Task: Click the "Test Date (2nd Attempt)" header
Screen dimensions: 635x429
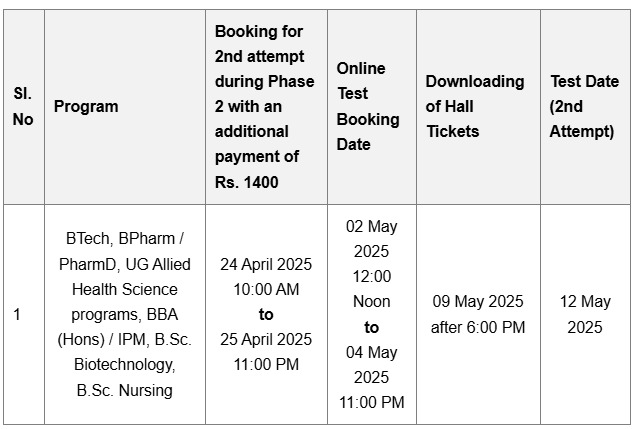Action: (584, 106)
